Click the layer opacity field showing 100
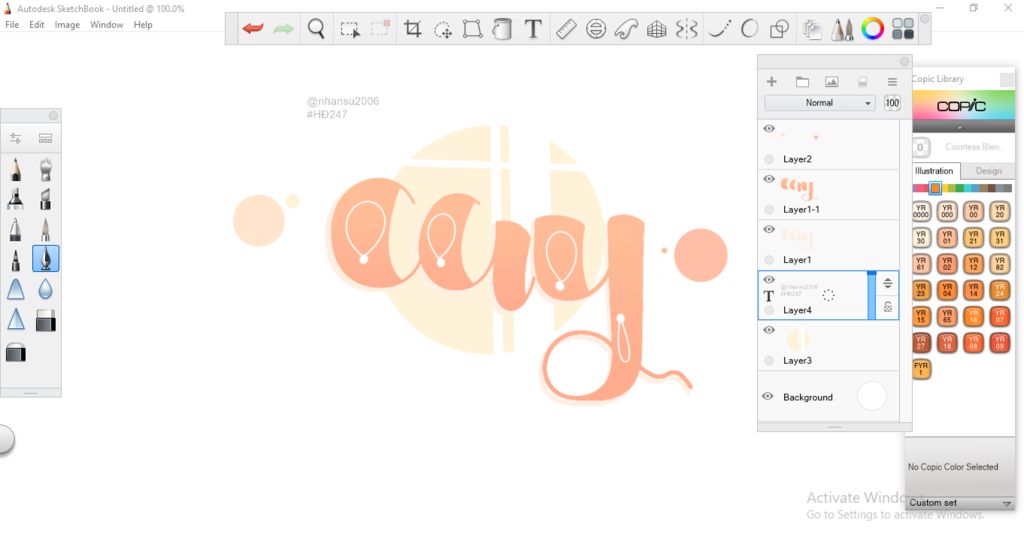The height and width of the screenshot is (547, 1024). [x=892, y=102]
